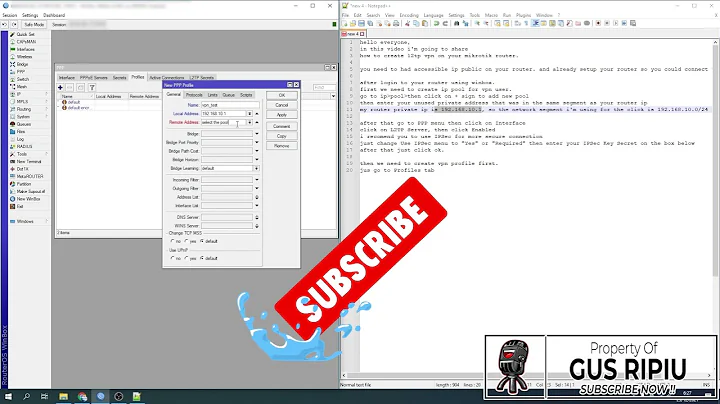Click Notepad++ vertical scrollbar

[715, 161]
